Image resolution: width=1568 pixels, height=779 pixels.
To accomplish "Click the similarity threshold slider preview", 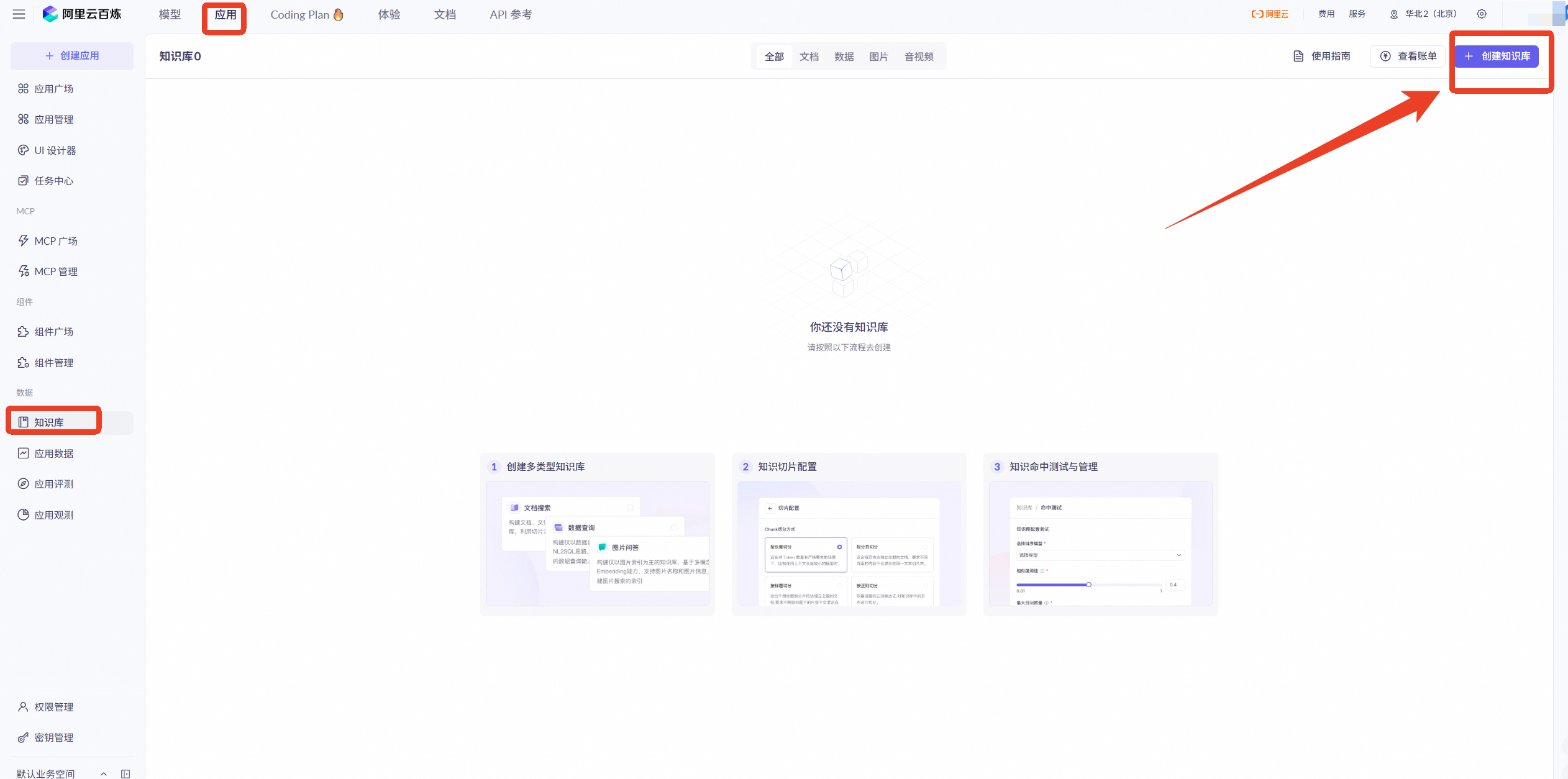I will pyautogui.click(x=1088, y=585).
